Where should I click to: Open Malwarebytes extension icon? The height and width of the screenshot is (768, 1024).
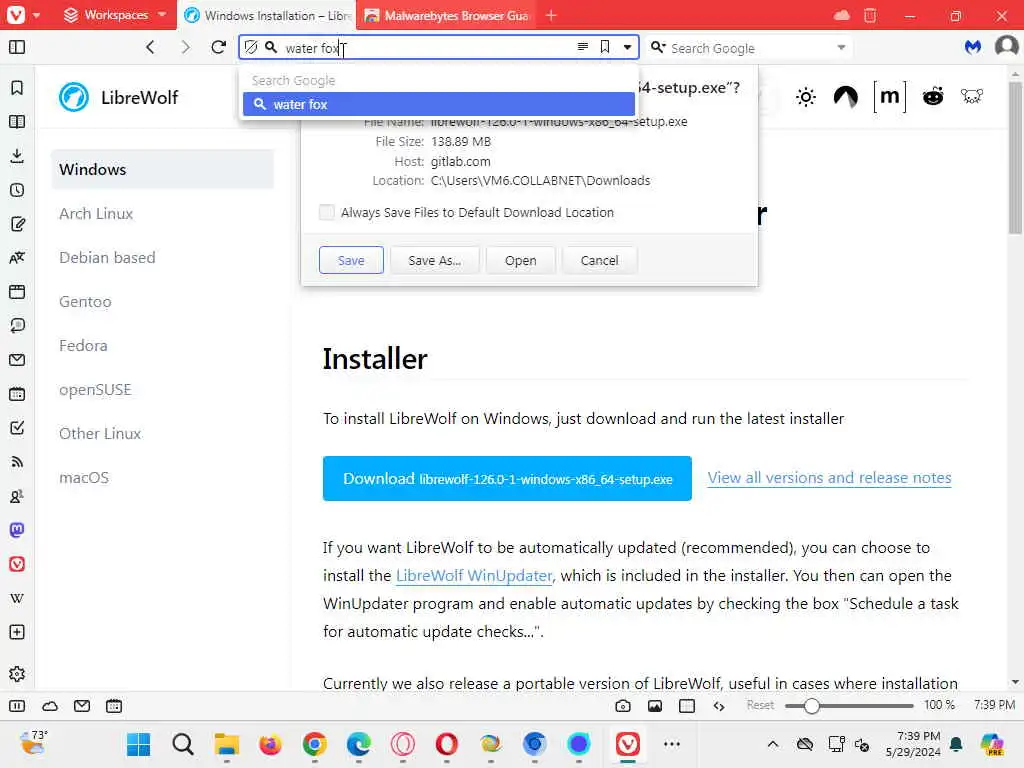973,47
